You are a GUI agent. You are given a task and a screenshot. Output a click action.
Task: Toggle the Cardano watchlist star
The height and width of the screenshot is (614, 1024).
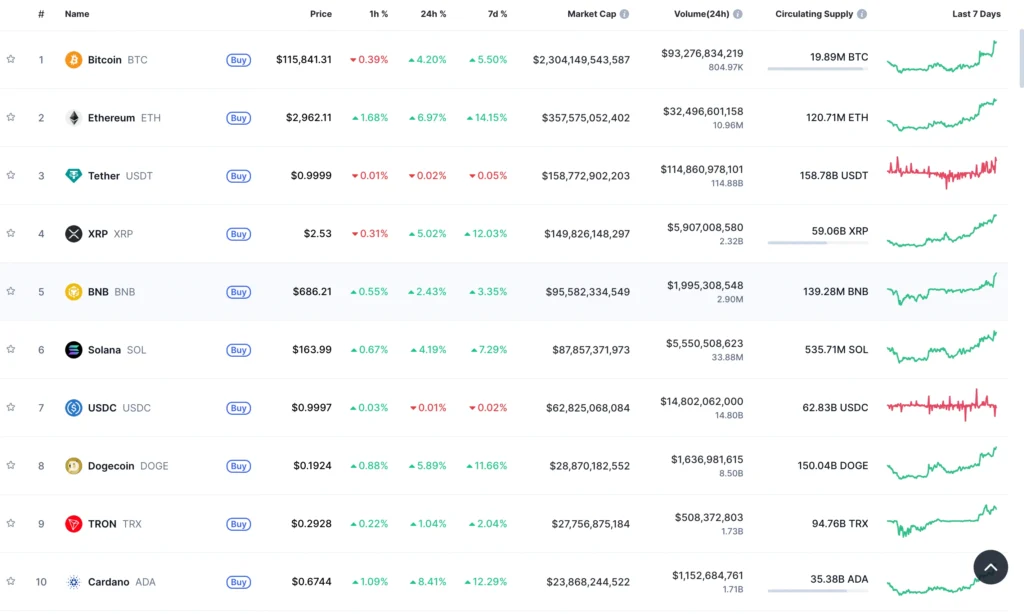point(10,581)
